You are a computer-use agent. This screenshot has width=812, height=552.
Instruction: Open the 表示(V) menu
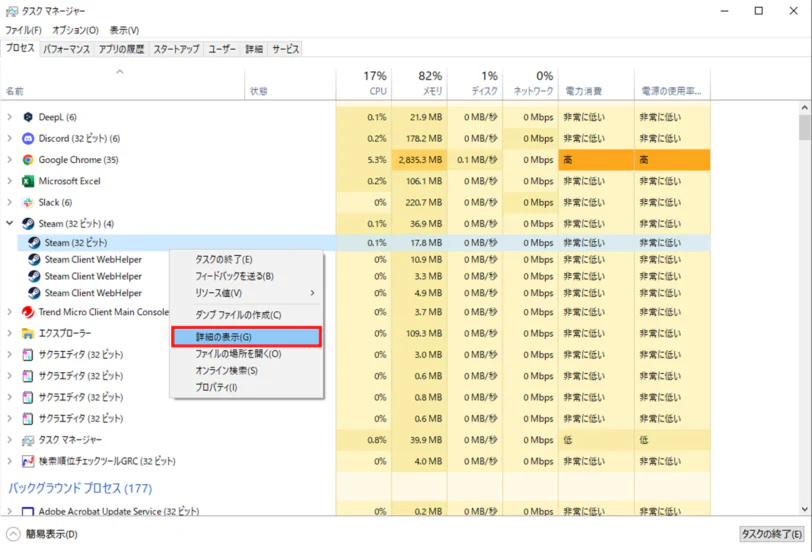click(x=124, y=30)
